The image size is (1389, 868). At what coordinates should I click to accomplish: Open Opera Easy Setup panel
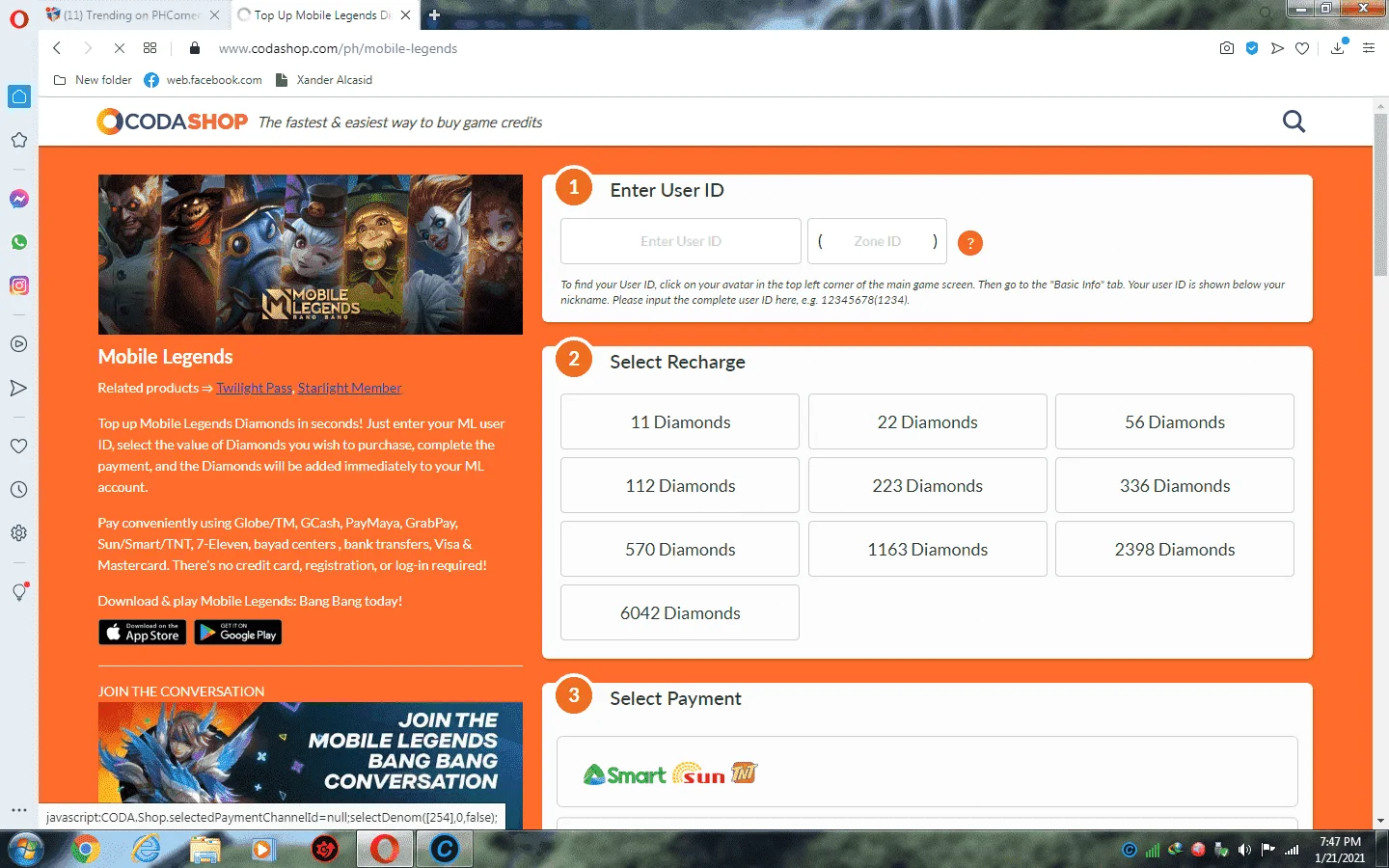pyautogui.click(x=1369, y=48)
